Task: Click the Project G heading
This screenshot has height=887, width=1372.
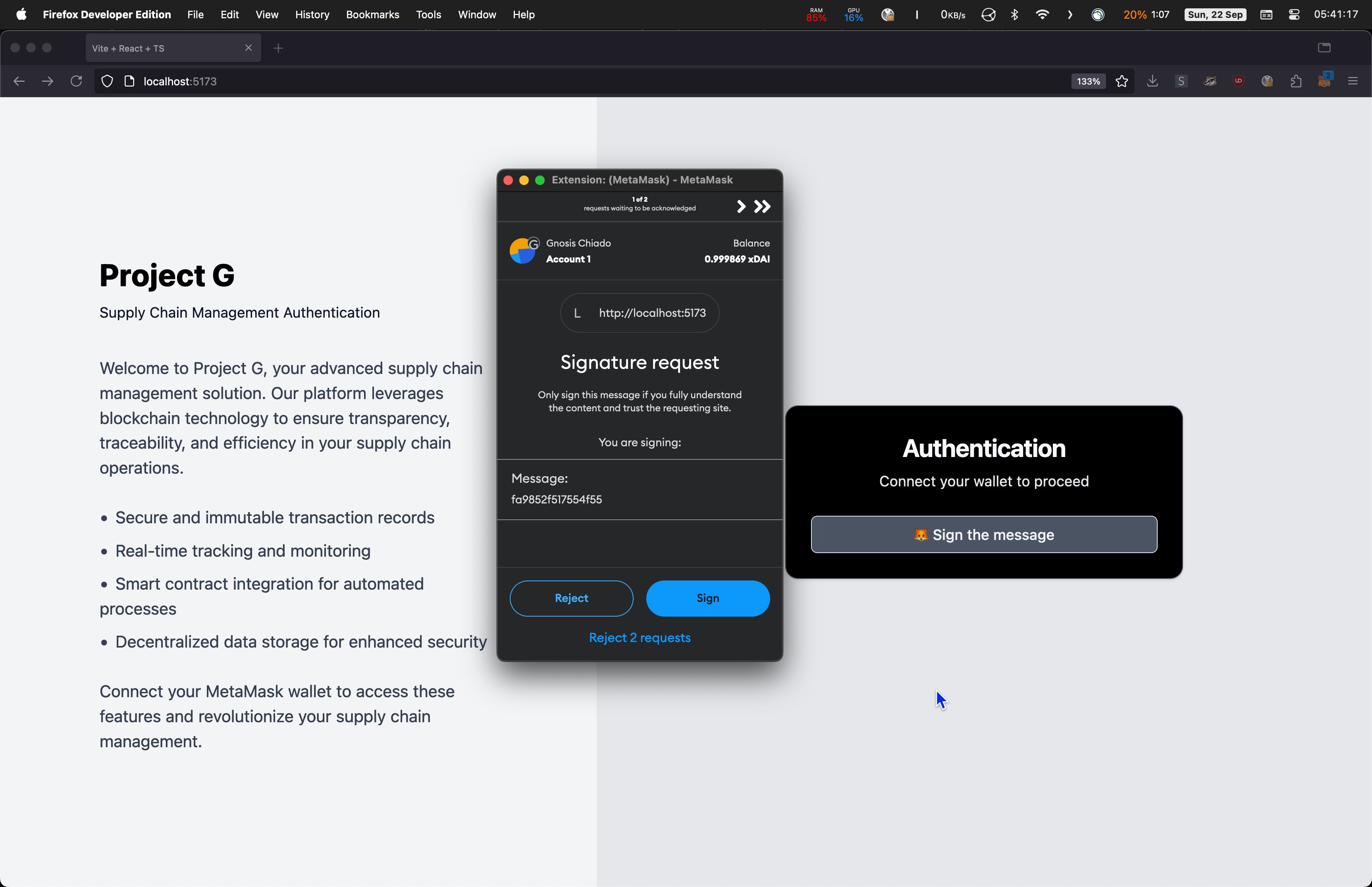Action: pos(167,275)
